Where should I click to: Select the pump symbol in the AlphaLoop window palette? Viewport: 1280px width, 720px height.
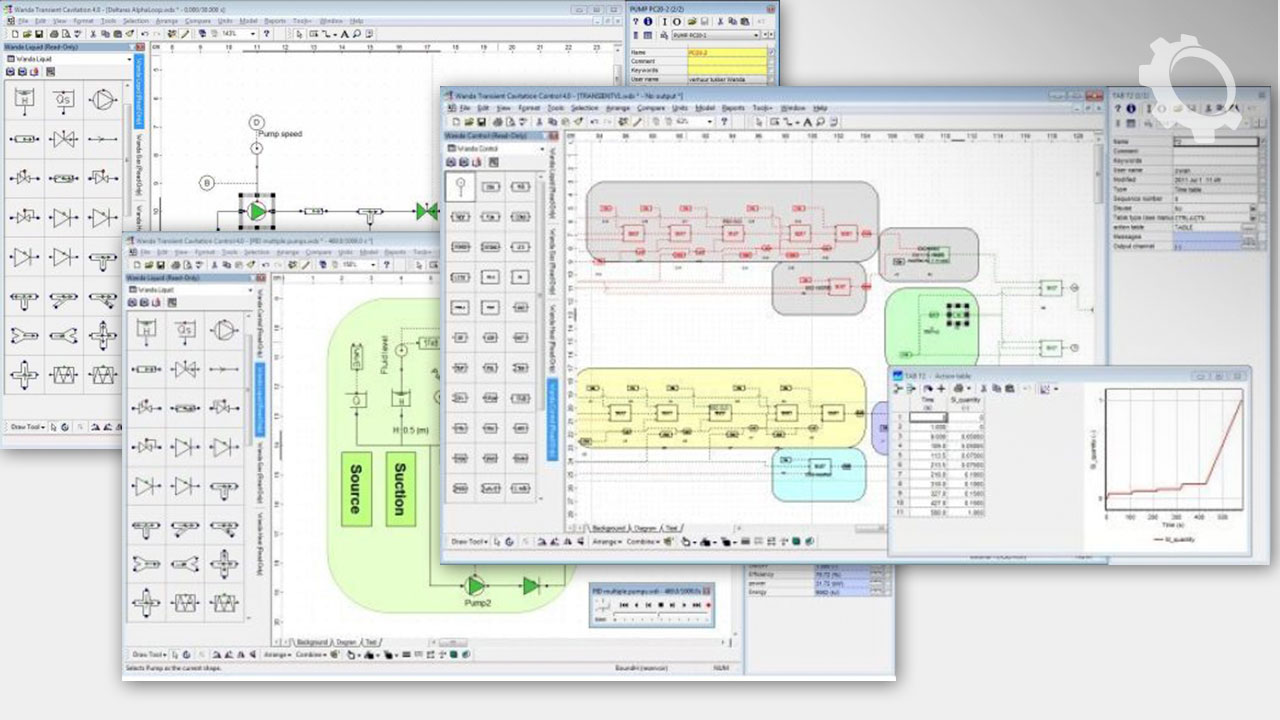[101, 99]
